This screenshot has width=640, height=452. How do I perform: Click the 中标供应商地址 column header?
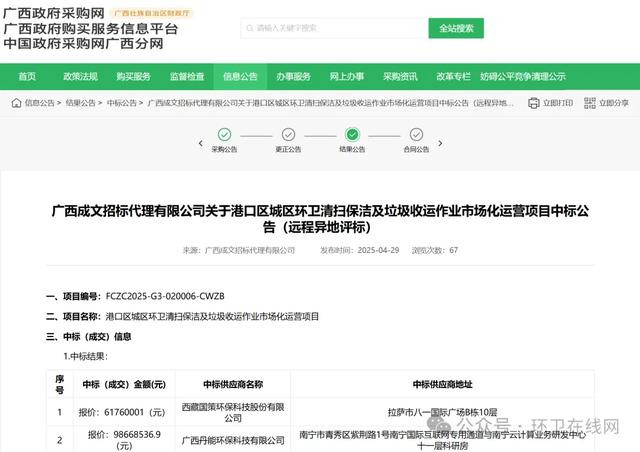442,384
